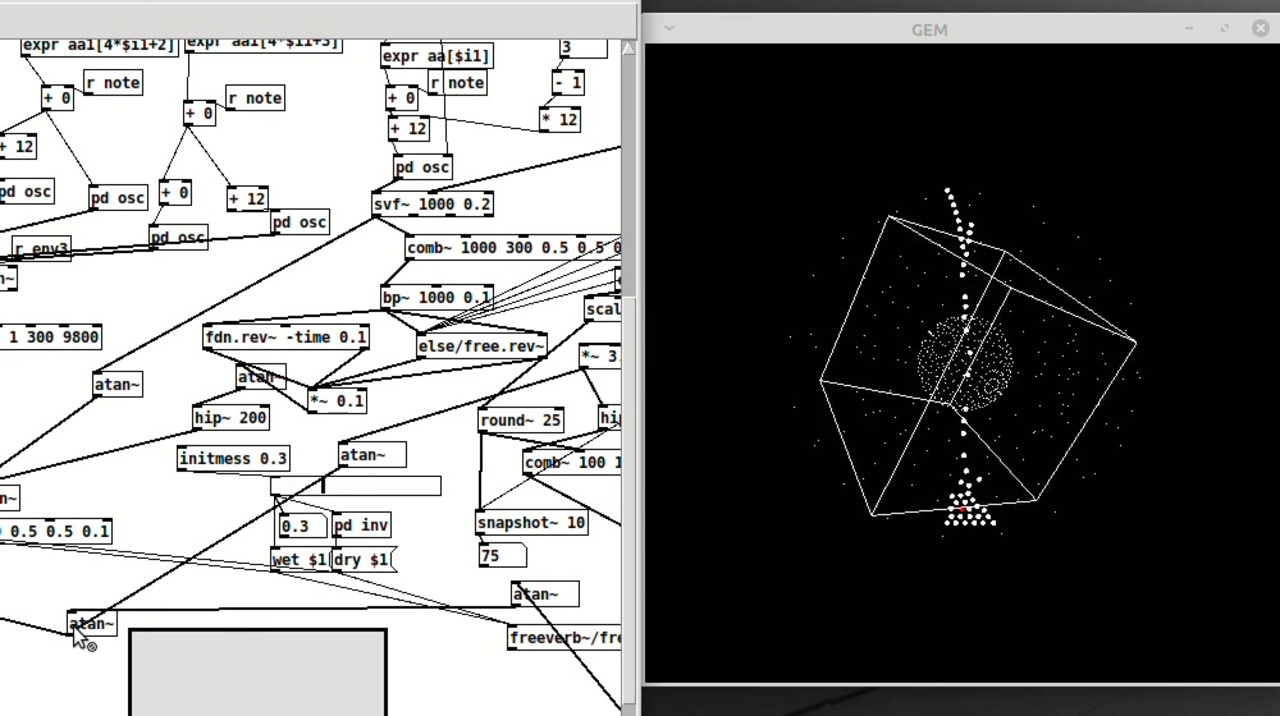Select the r note box beside - 1

(x=457, y=82)
